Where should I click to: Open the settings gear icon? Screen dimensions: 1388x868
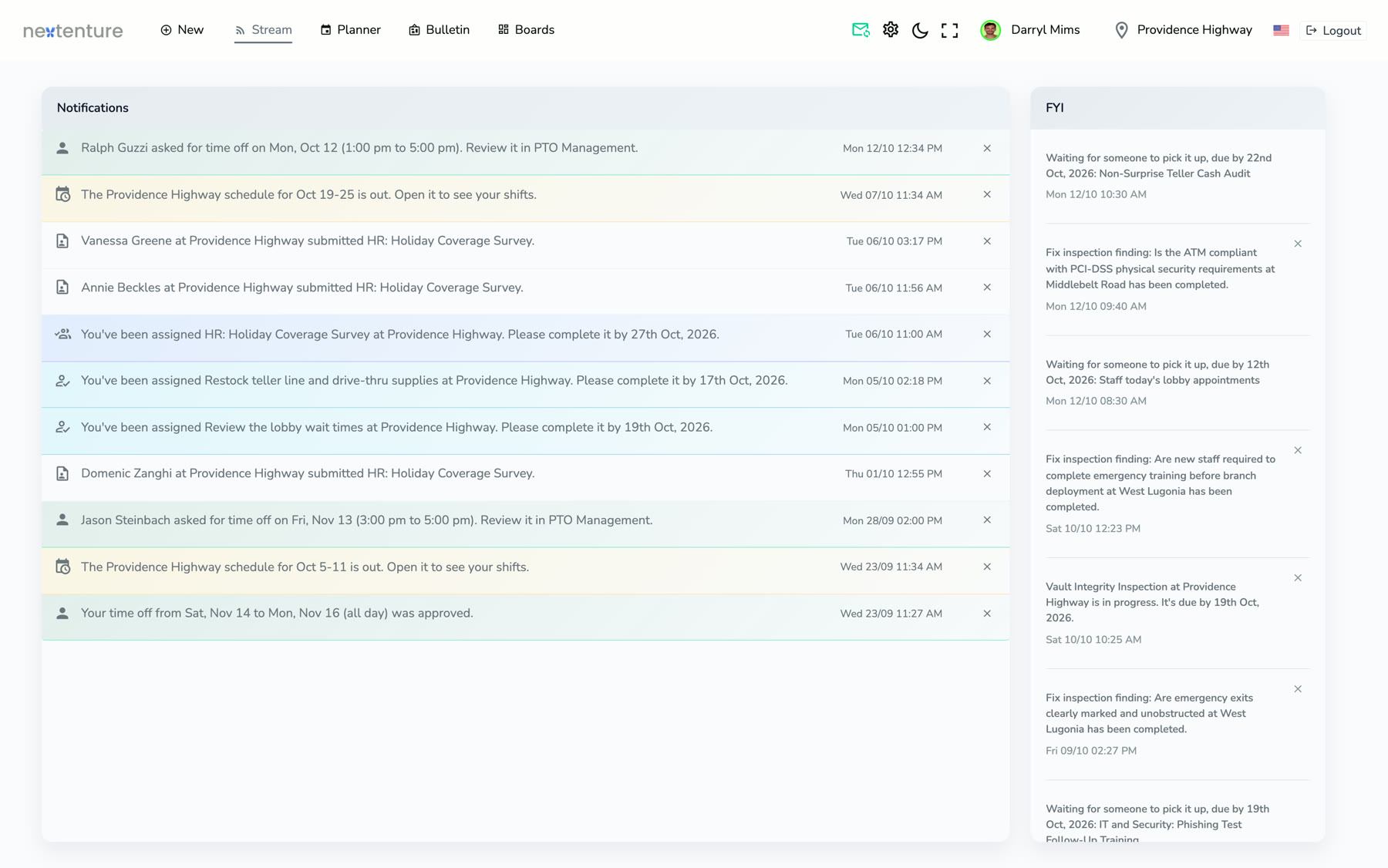coord(891,30)
